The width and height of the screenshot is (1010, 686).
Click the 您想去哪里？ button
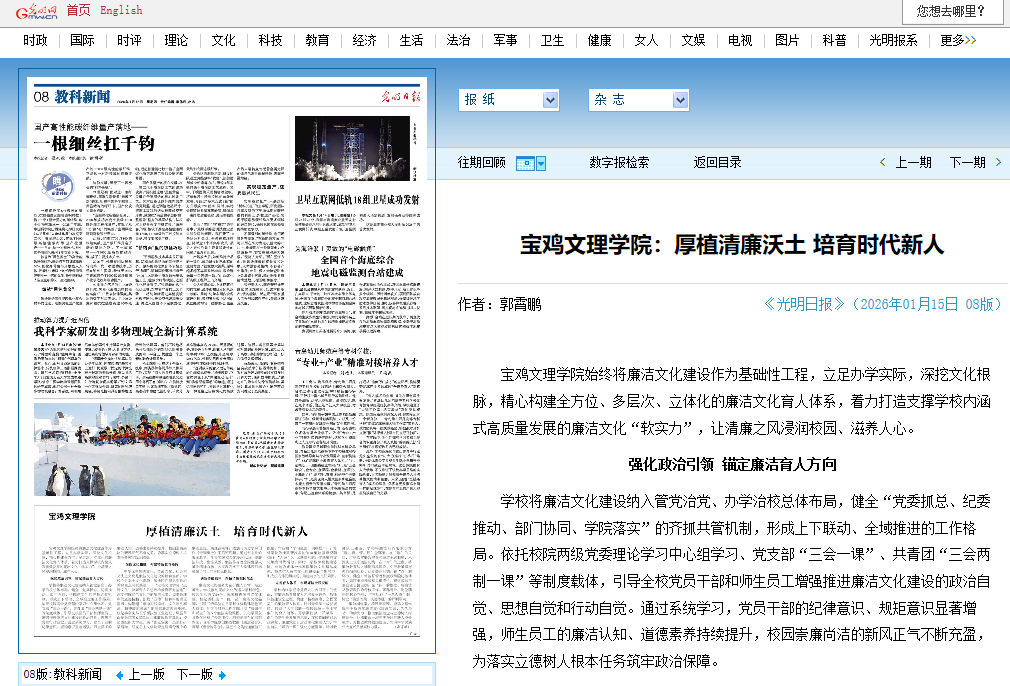click(951, 12)
